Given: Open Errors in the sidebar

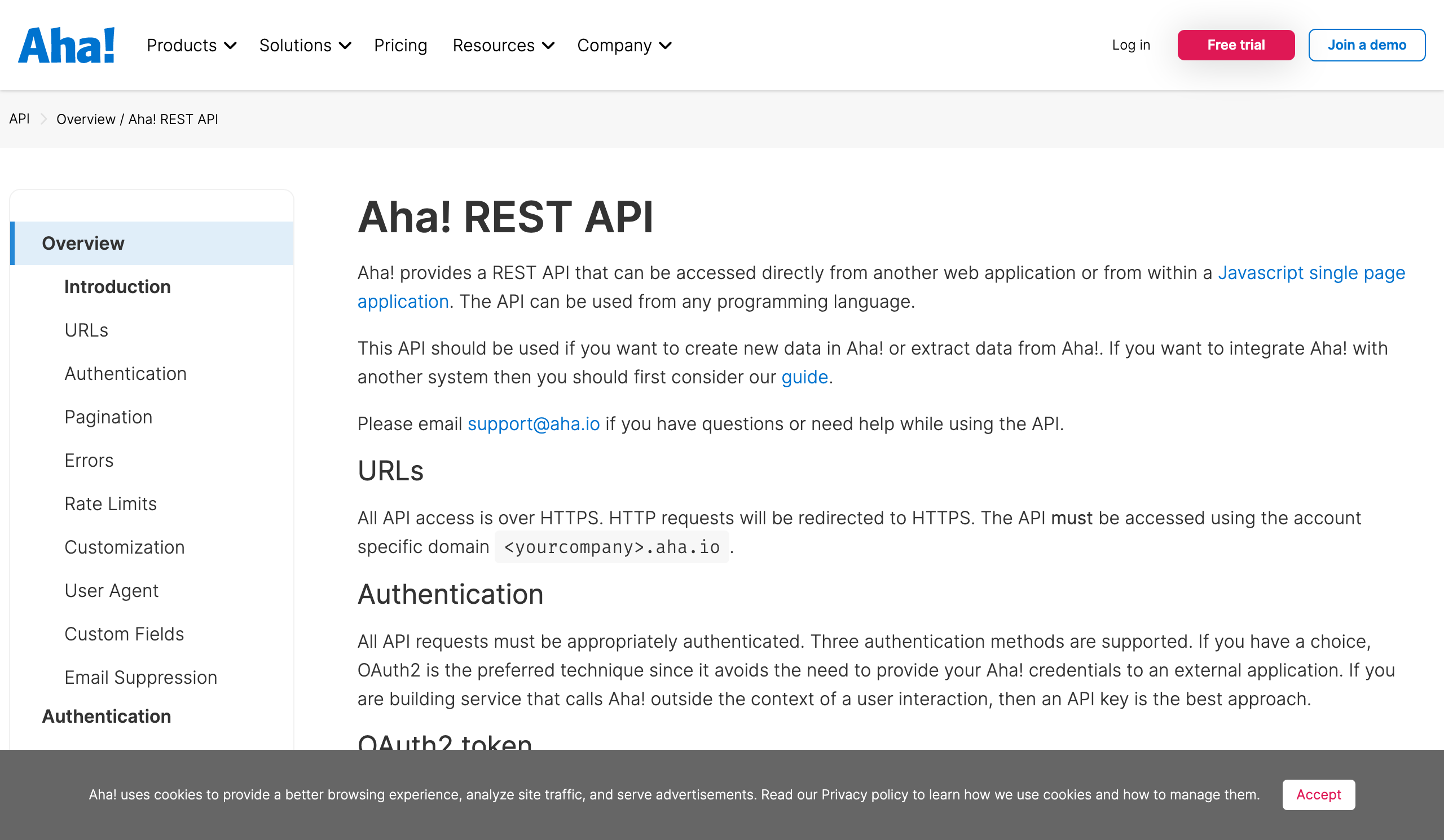Looking at the screenshot, I should pyautogui.click(x=89, y=460).
